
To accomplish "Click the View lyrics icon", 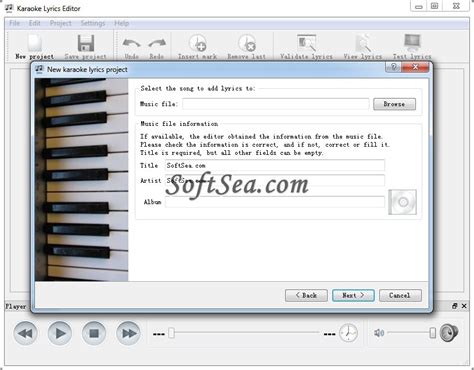I will point(363,43).
